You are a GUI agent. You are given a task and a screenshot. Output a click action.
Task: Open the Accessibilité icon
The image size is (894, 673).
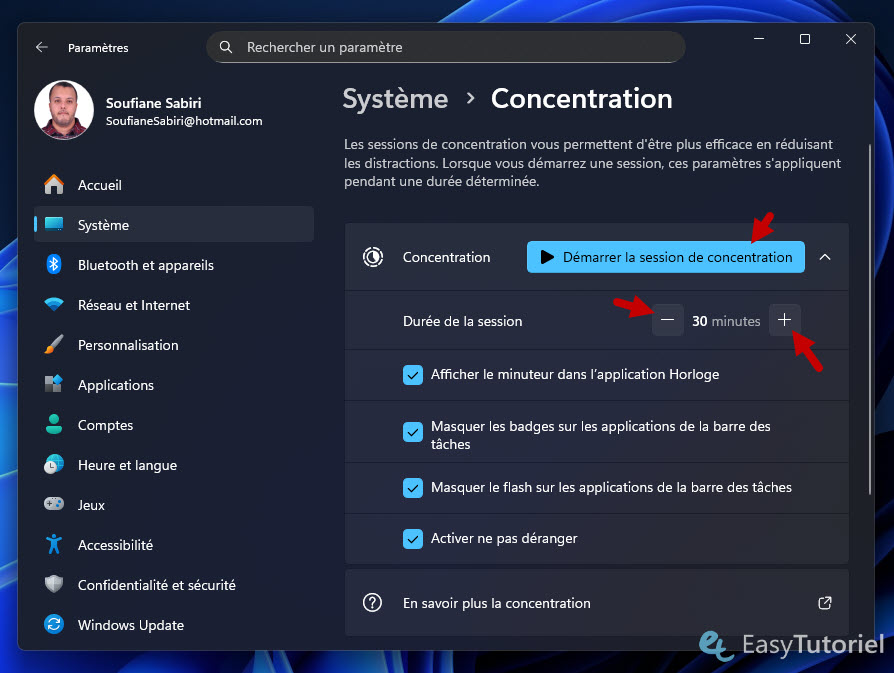[54, 545]
